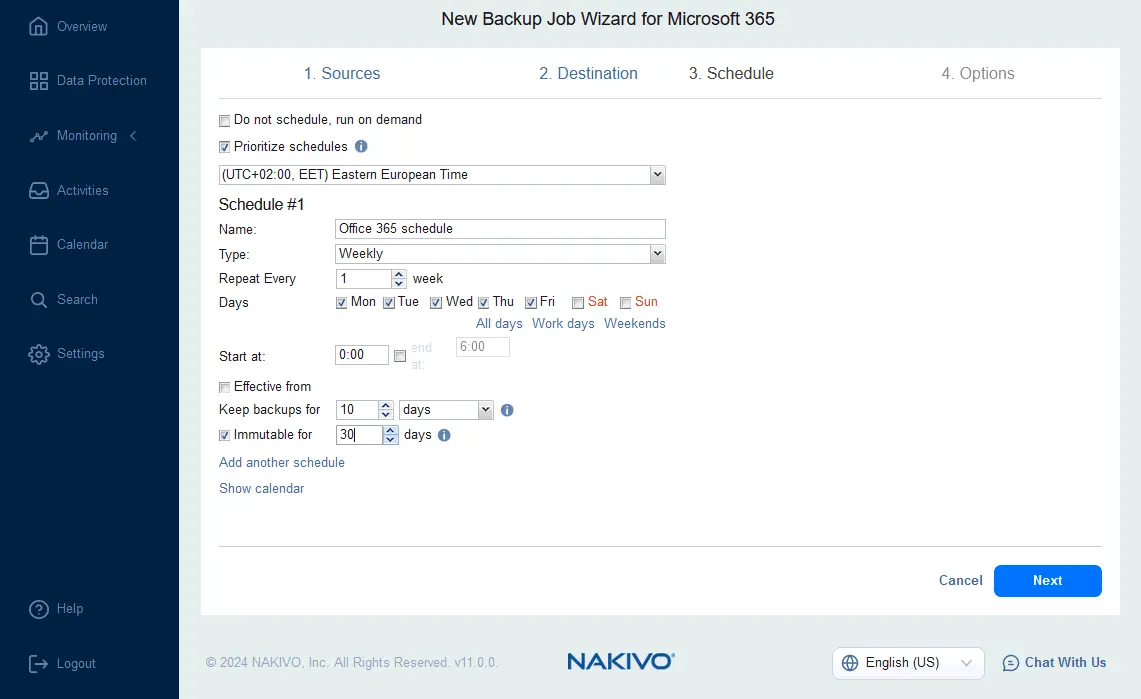Click the Cancel button
Screen dimensions: 1141x699
pos(961,580)
